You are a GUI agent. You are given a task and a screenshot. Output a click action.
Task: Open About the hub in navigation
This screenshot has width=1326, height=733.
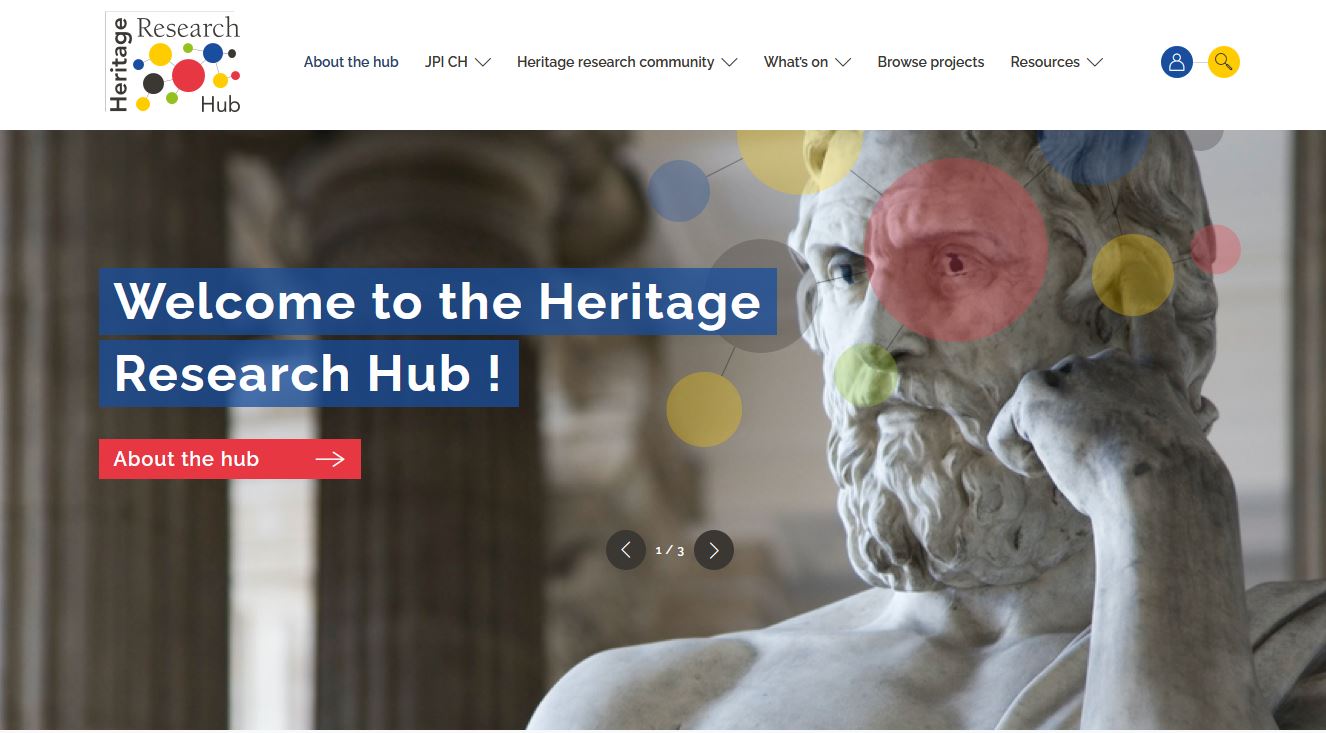click(x=351, y=62)
